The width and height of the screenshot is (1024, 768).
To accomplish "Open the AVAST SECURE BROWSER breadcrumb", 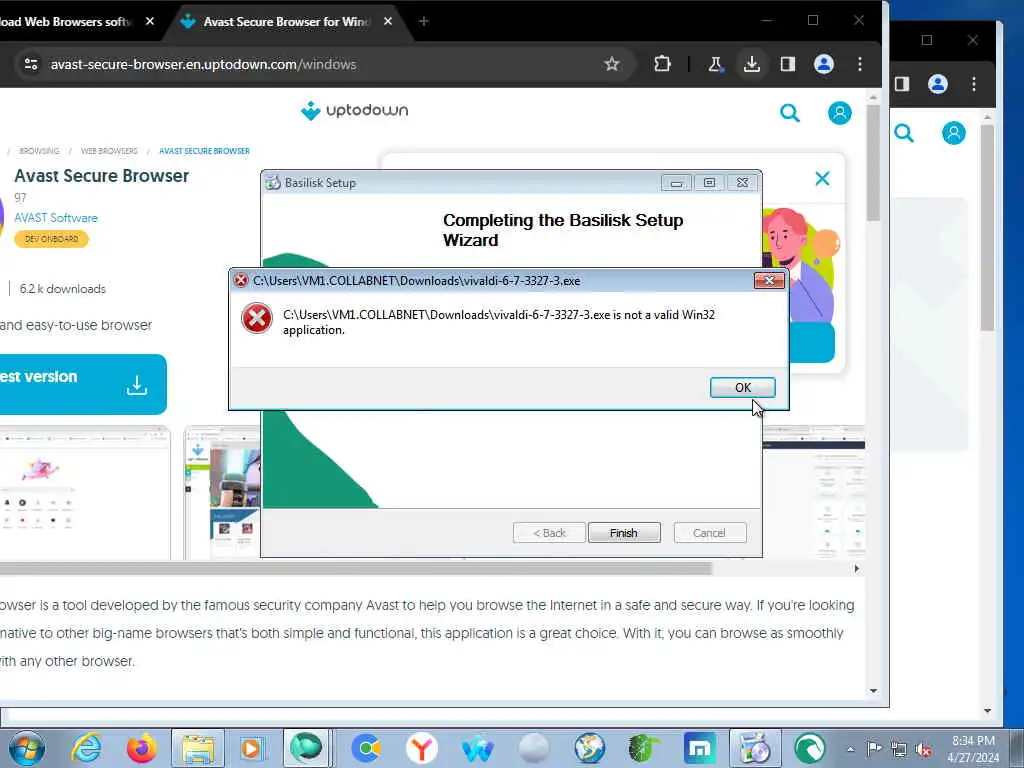I will click(204, 151).
